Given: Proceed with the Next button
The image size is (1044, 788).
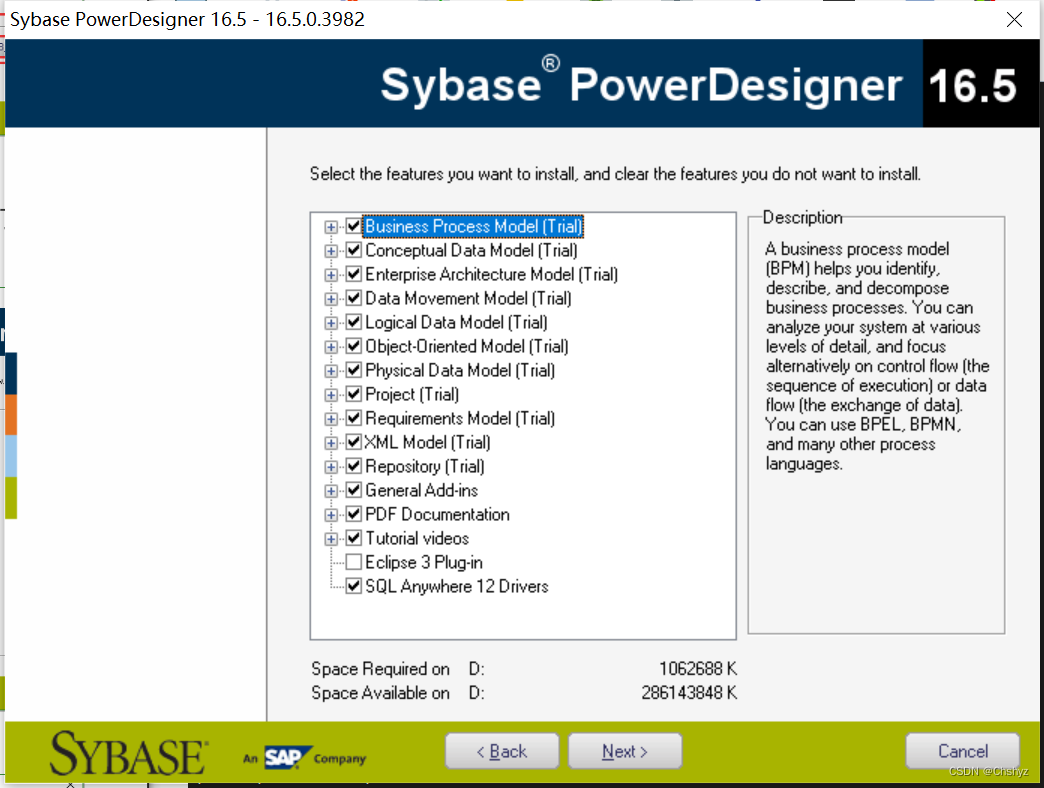Looking at the screenshot, I should (x=625, y=751).
